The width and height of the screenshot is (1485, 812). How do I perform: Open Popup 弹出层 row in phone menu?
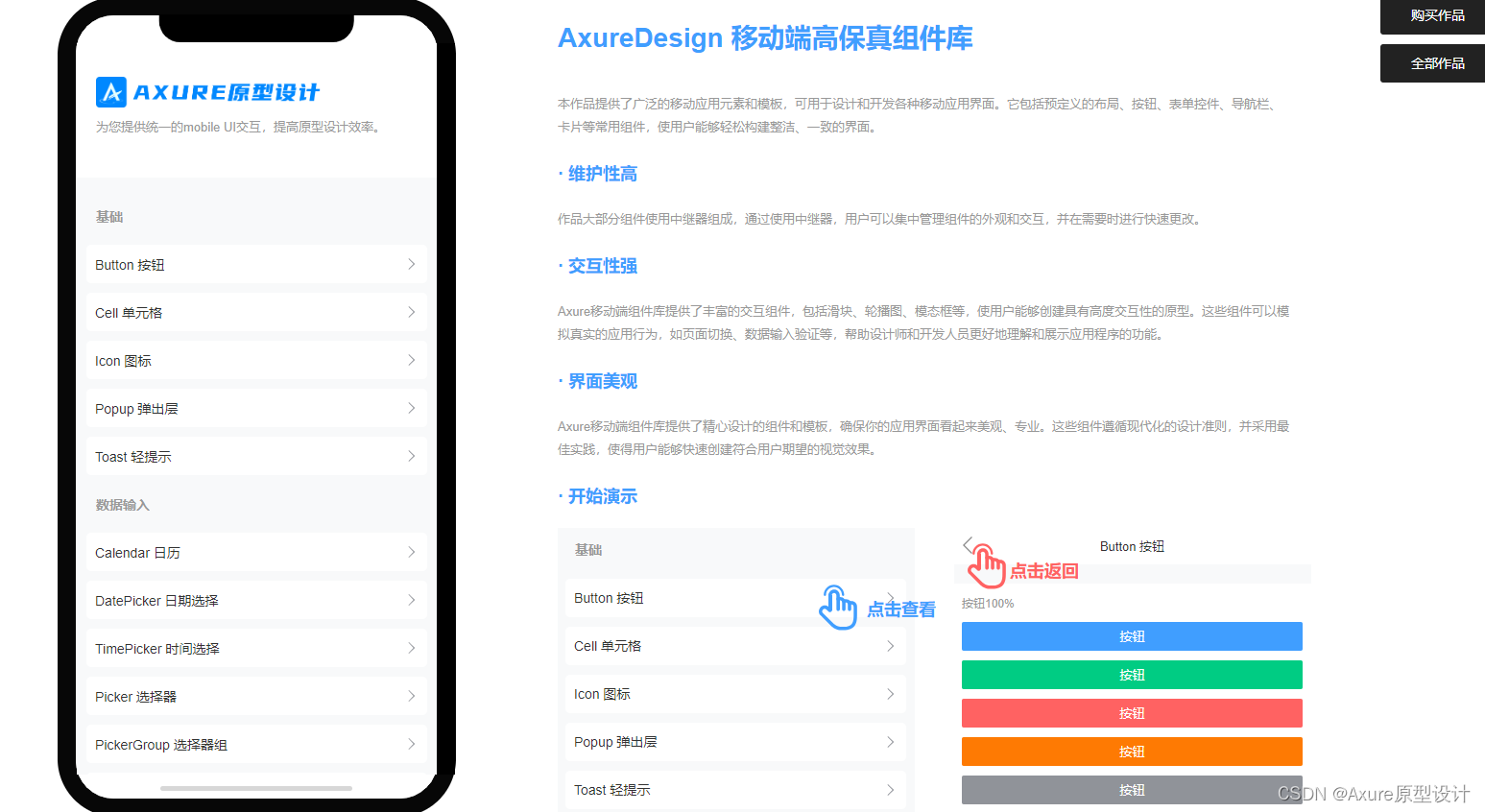click(x=256, y=408)
